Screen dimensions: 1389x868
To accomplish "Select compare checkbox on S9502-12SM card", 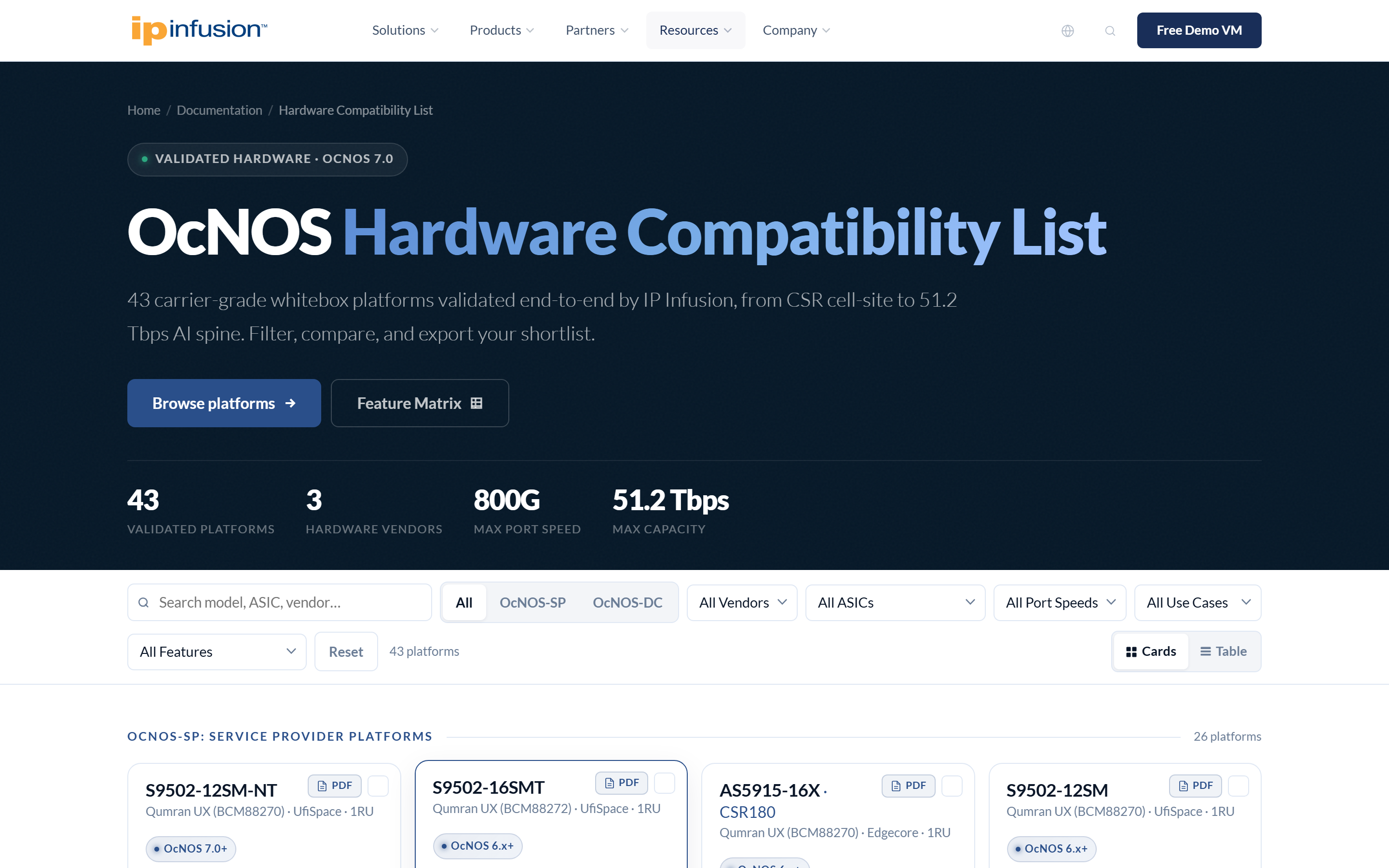I will click(1239, 786).
